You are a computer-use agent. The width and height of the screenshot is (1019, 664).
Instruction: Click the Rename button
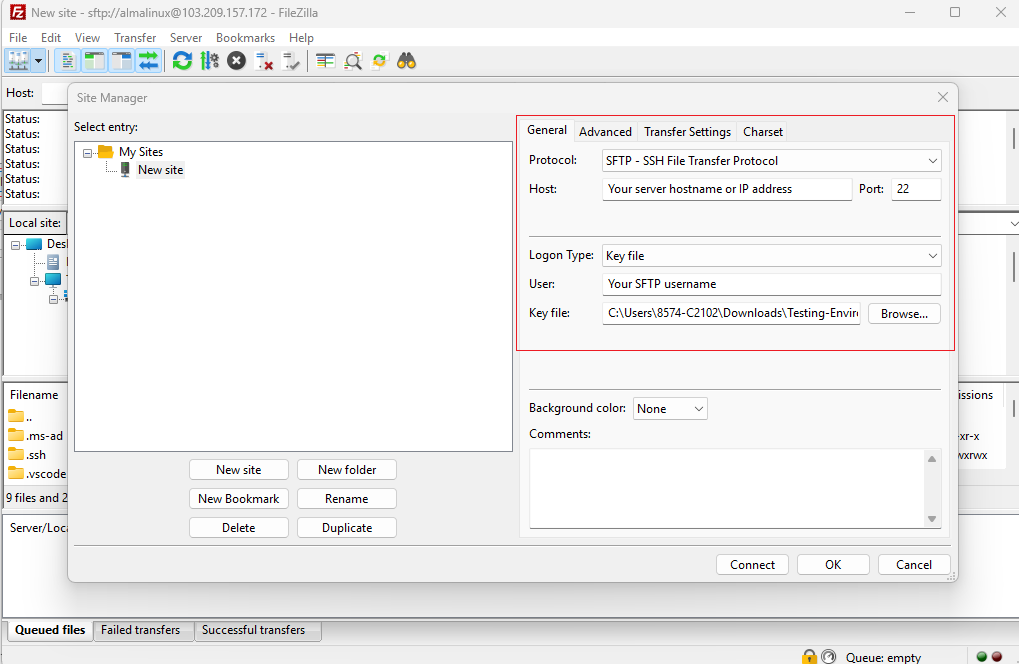(x=347, y=499)
